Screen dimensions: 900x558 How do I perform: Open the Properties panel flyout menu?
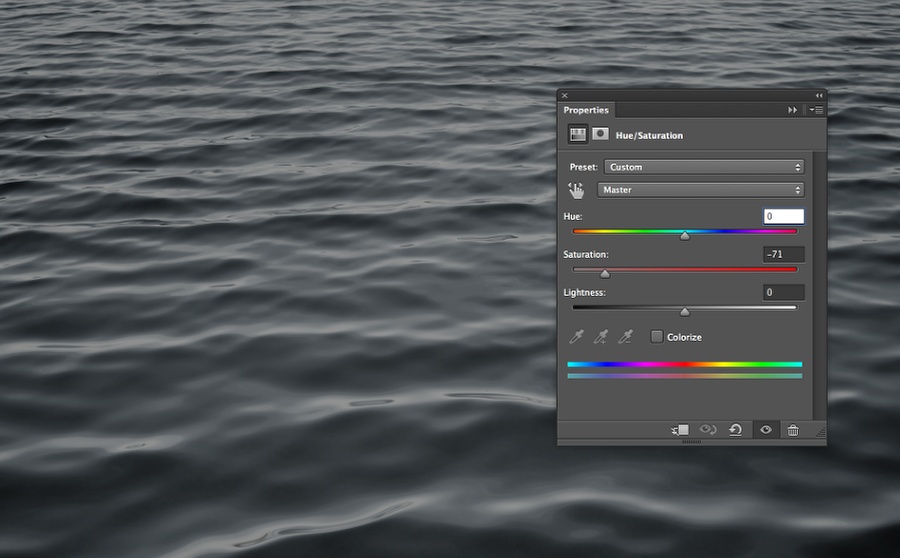tap(816, 110)
